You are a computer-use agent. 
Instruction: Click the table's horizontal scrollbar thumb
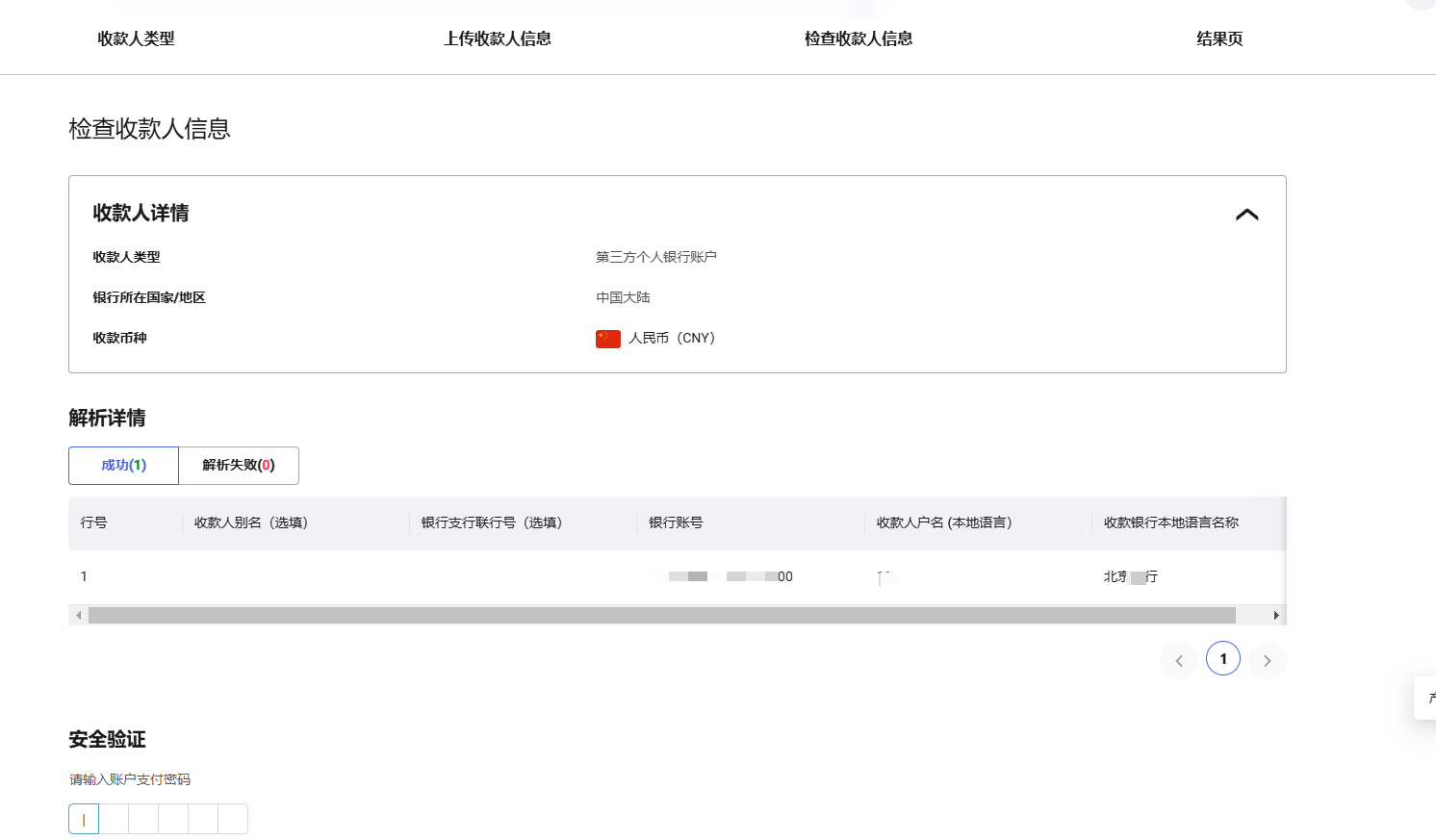[x=661, y=615]
